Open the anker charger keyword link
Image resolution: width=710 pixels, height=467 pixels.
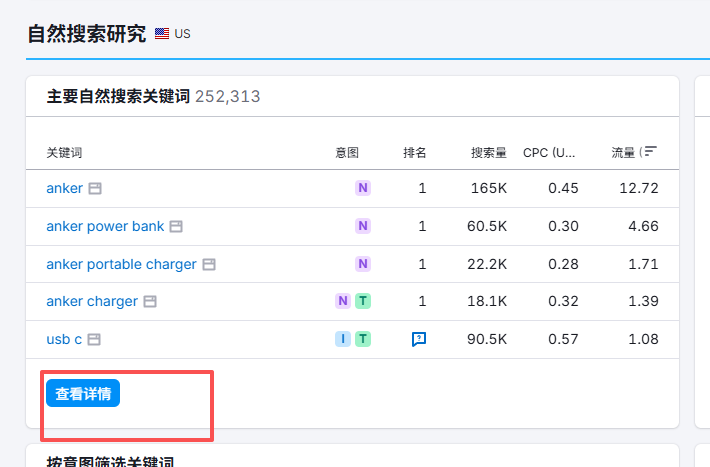point(92,301)
